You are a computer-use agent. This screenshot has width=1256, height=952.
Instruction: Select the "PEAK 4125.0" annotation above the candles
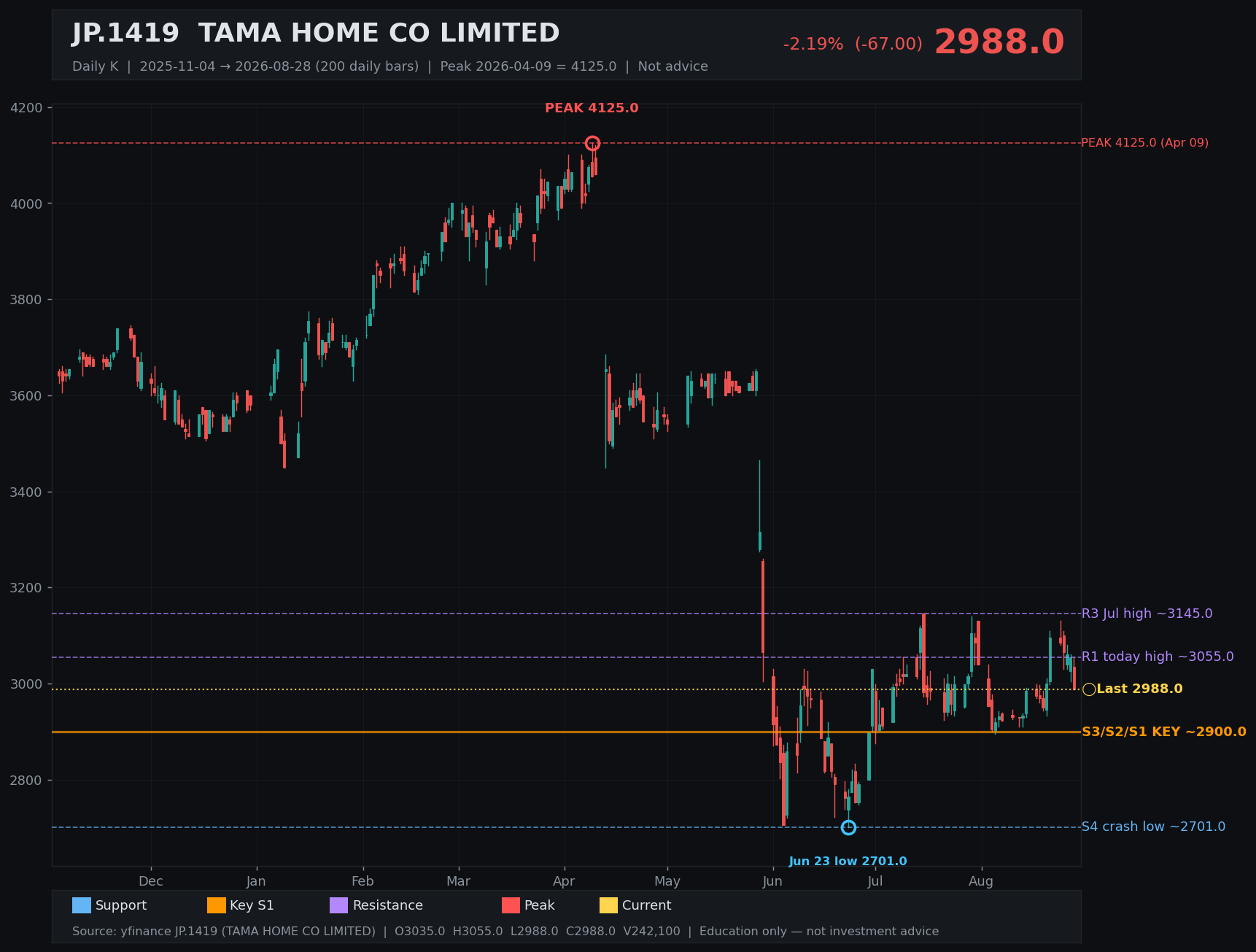[592, 108]
